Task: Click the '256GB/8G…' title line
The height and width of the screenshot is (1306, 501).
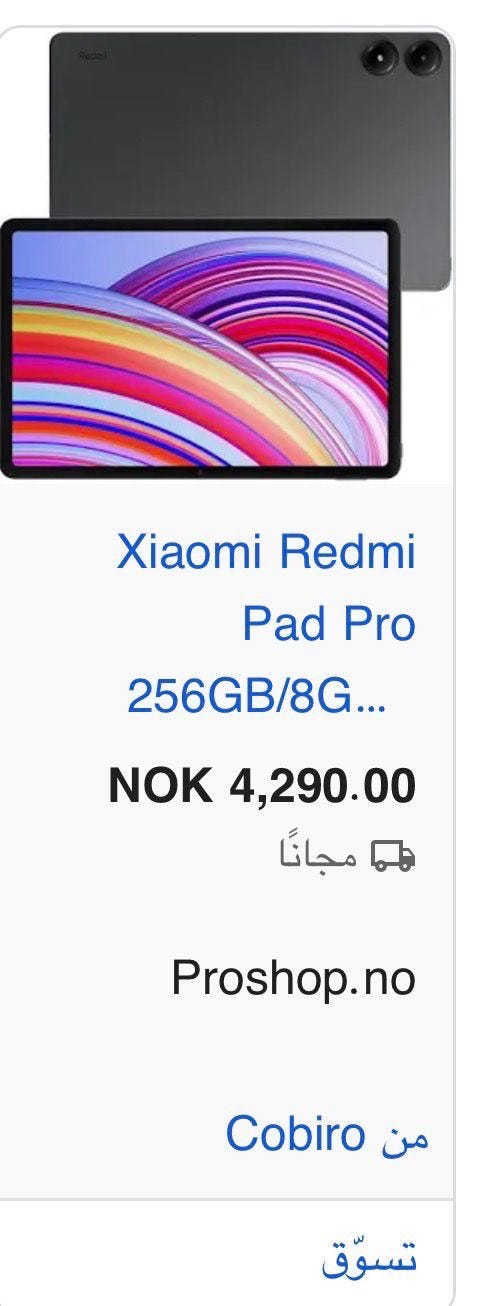Action: tap(255, 695)
